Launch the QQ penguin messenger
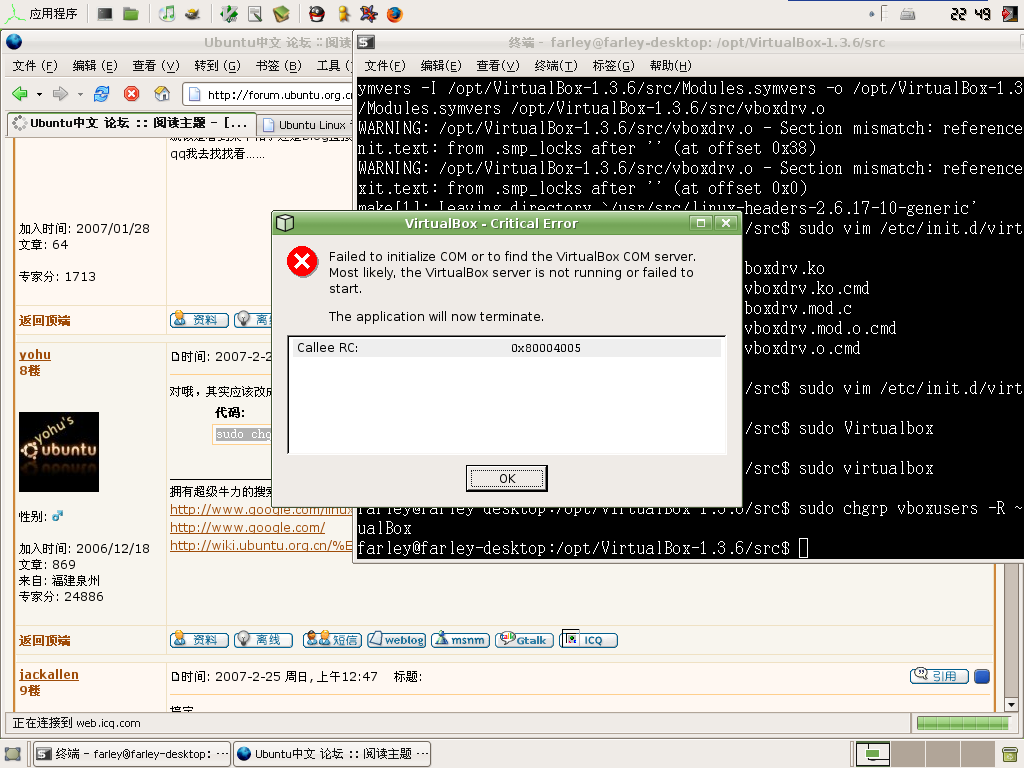The width and height of the screenshot is (1024, 768). (x=317, y=14)
